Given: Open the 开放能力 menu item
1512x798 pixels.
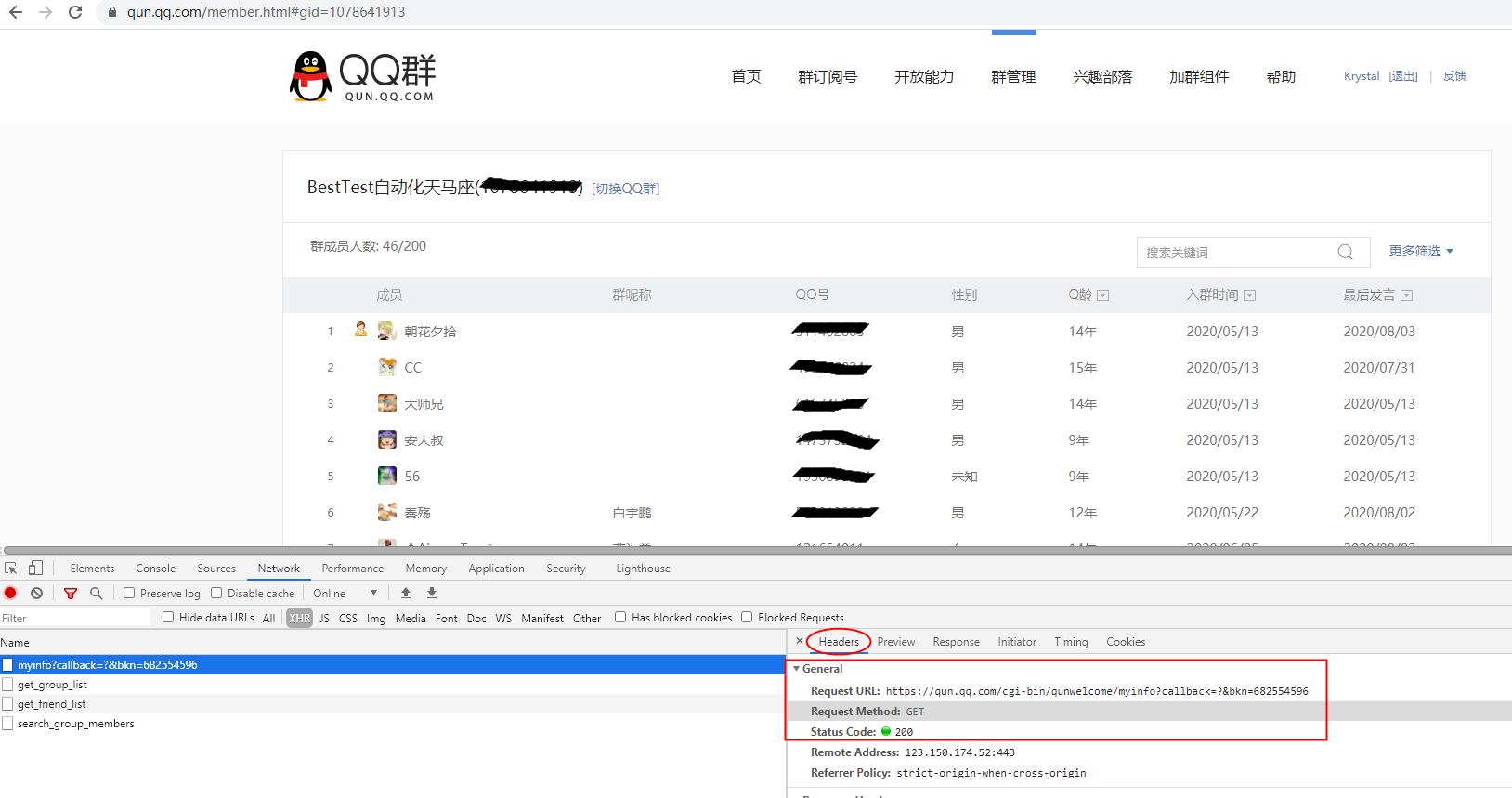Looking at the screenshot, I should (x=924, y=76).
